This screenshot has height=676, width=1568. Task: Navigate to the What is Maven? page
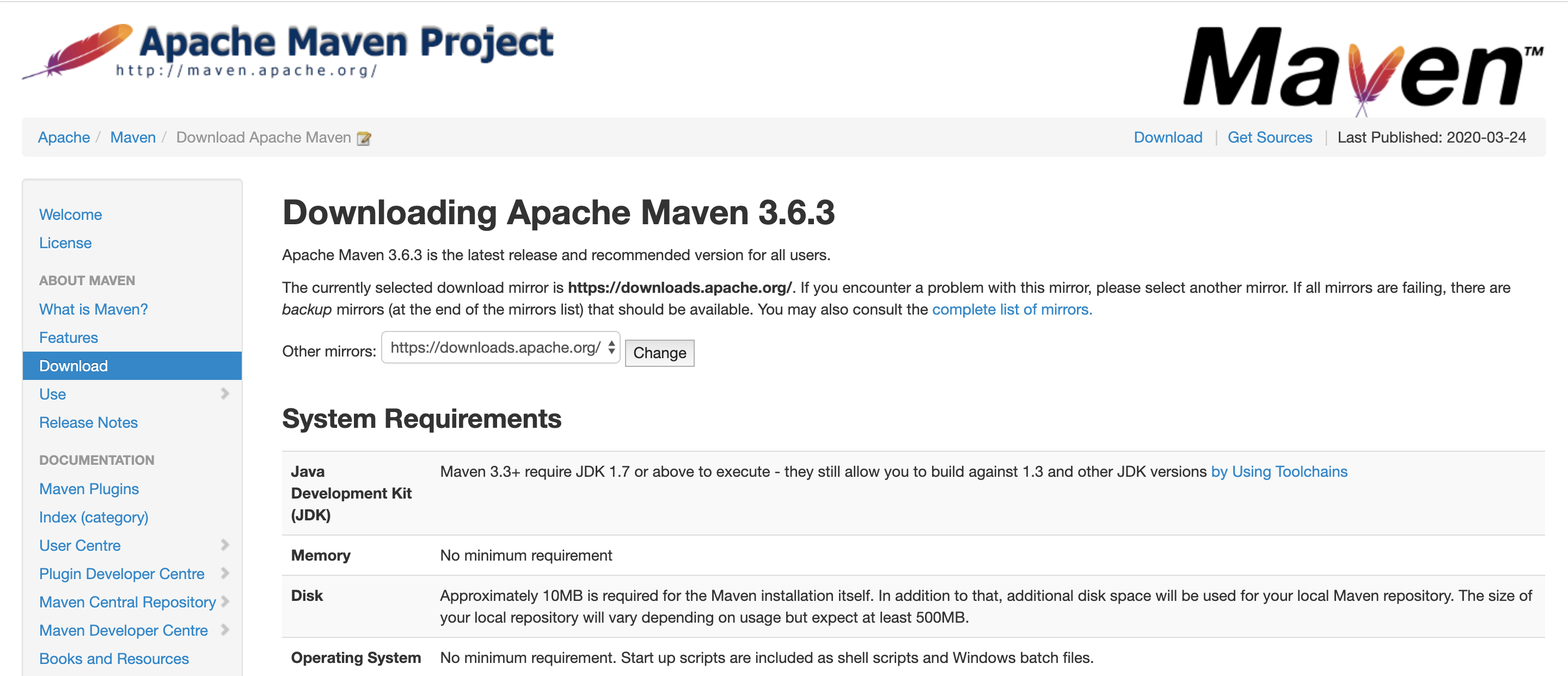tap(93, 309)
